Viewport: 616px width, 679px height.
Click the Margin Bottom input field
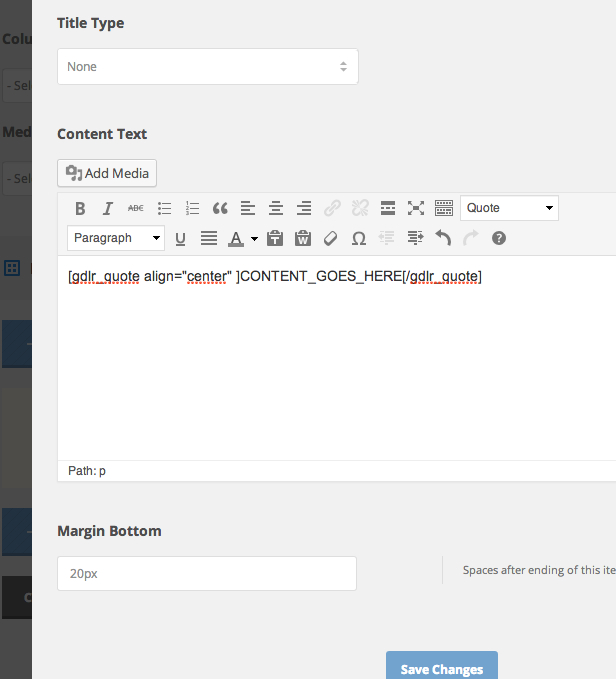click(207, 574)
